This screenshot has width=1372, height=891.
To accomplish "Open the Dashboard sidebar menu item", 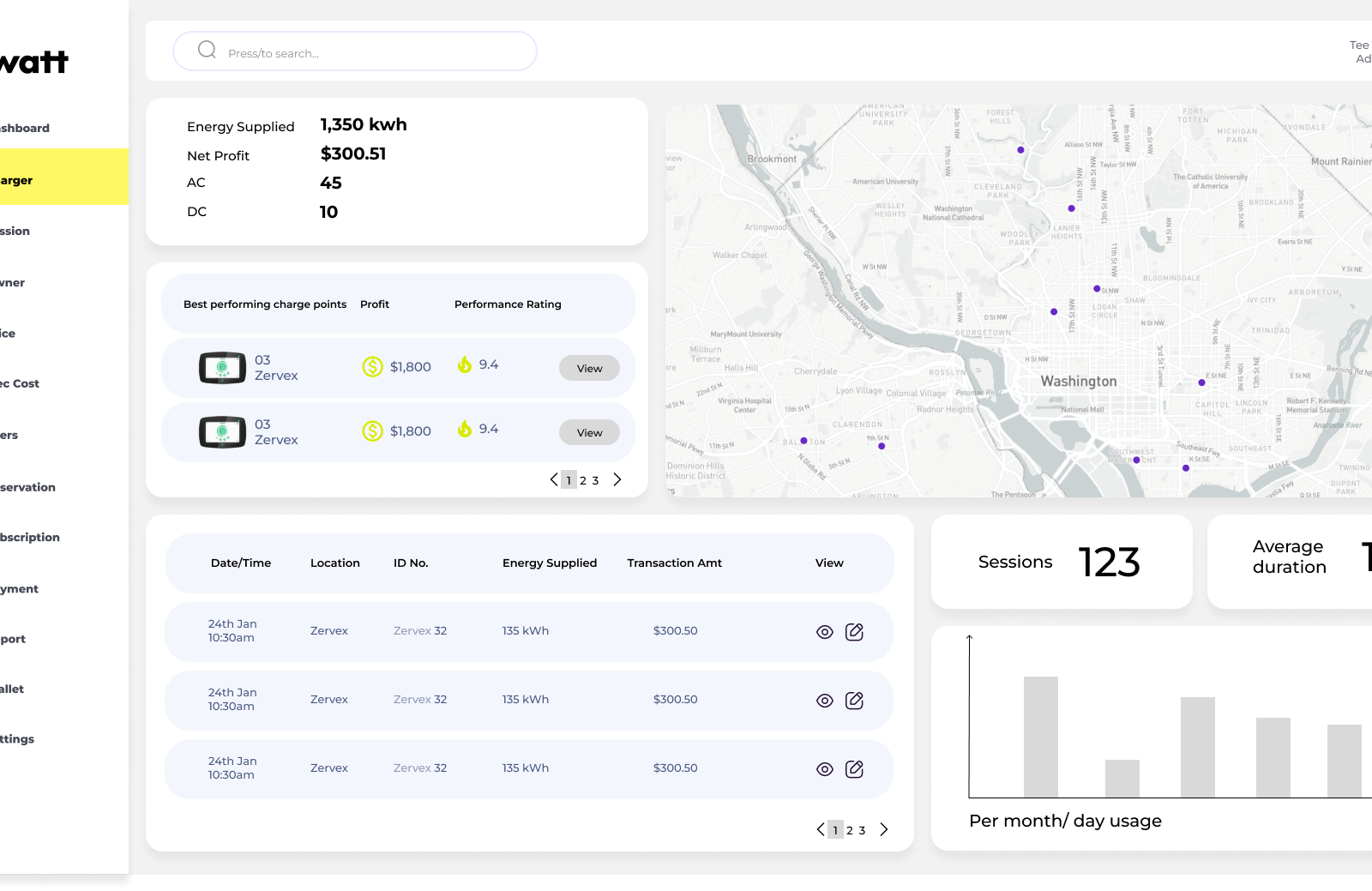I will [26, 129].
